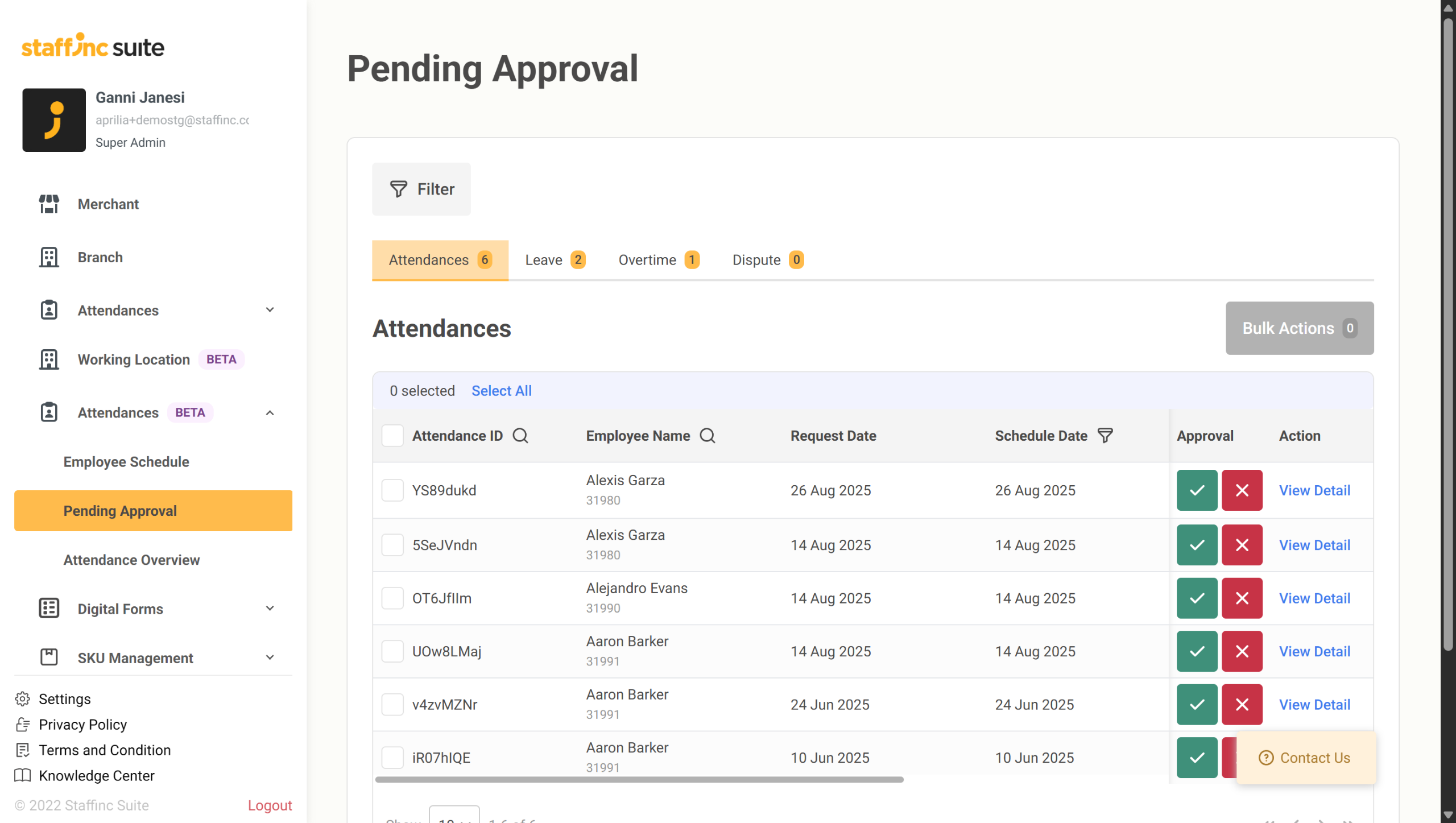Reject attendance v4zvMZNr with red X
Screen dimensions: 1456x823
(1242, 705)
